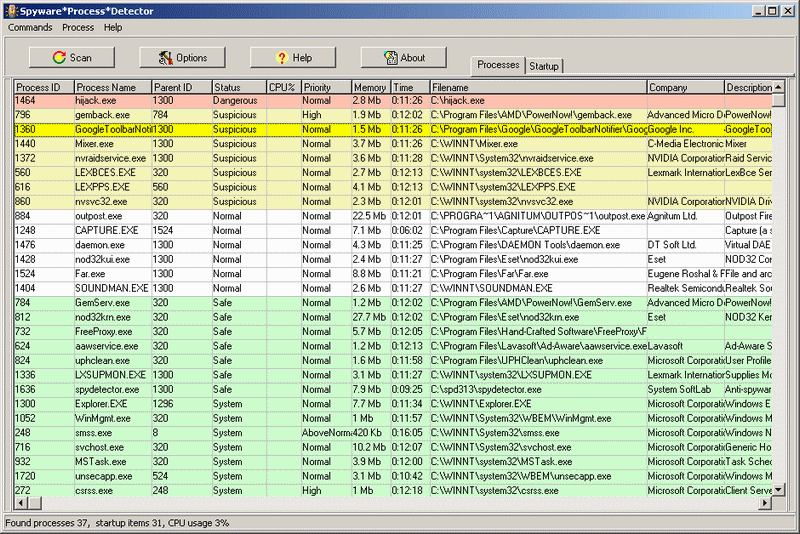Sort list by Status column header
This screenshot has height=534, width=800.
point(238,88)
